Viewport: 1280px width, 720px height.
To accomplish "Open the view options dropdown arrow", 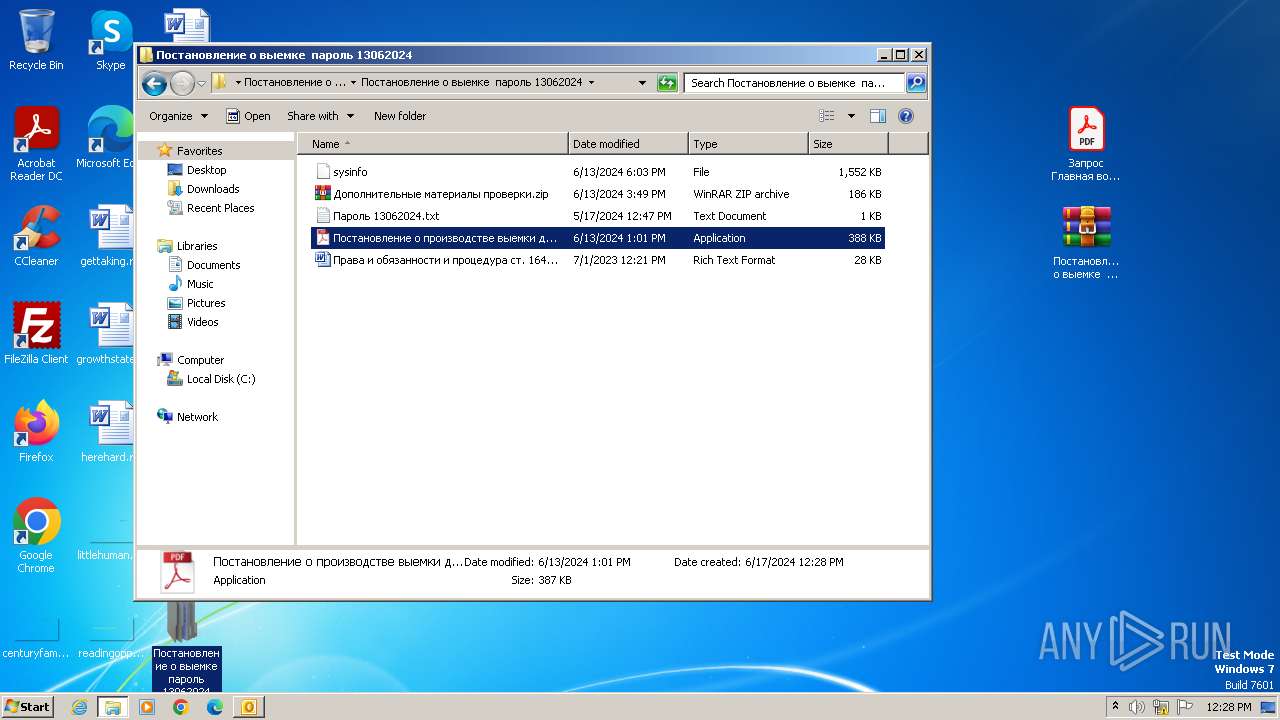I will pyautogui.click(x=851, y=116).
